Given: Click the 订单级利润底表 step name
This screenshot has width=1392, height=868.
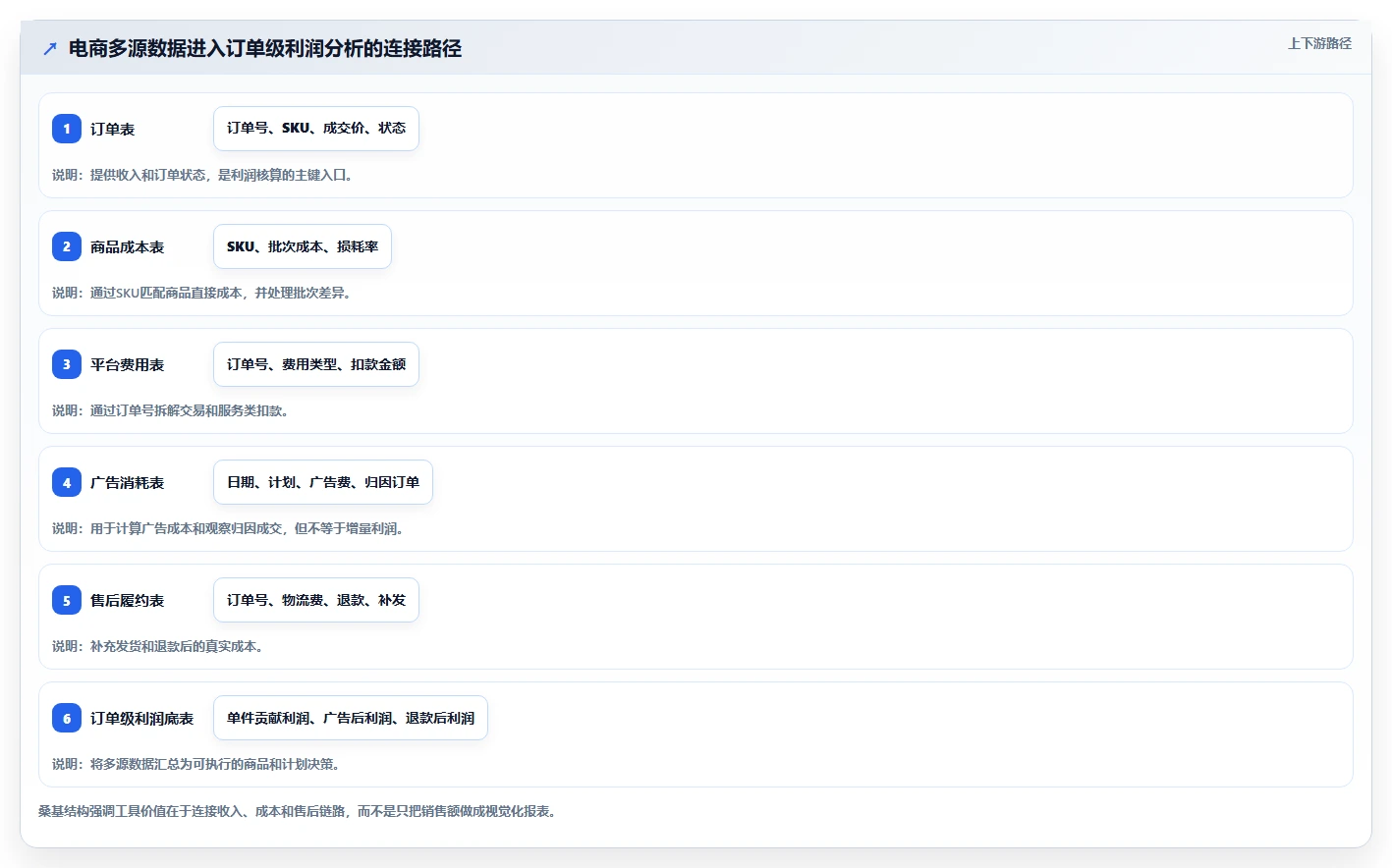Looking at the screenshot, I should coord(141,718).
